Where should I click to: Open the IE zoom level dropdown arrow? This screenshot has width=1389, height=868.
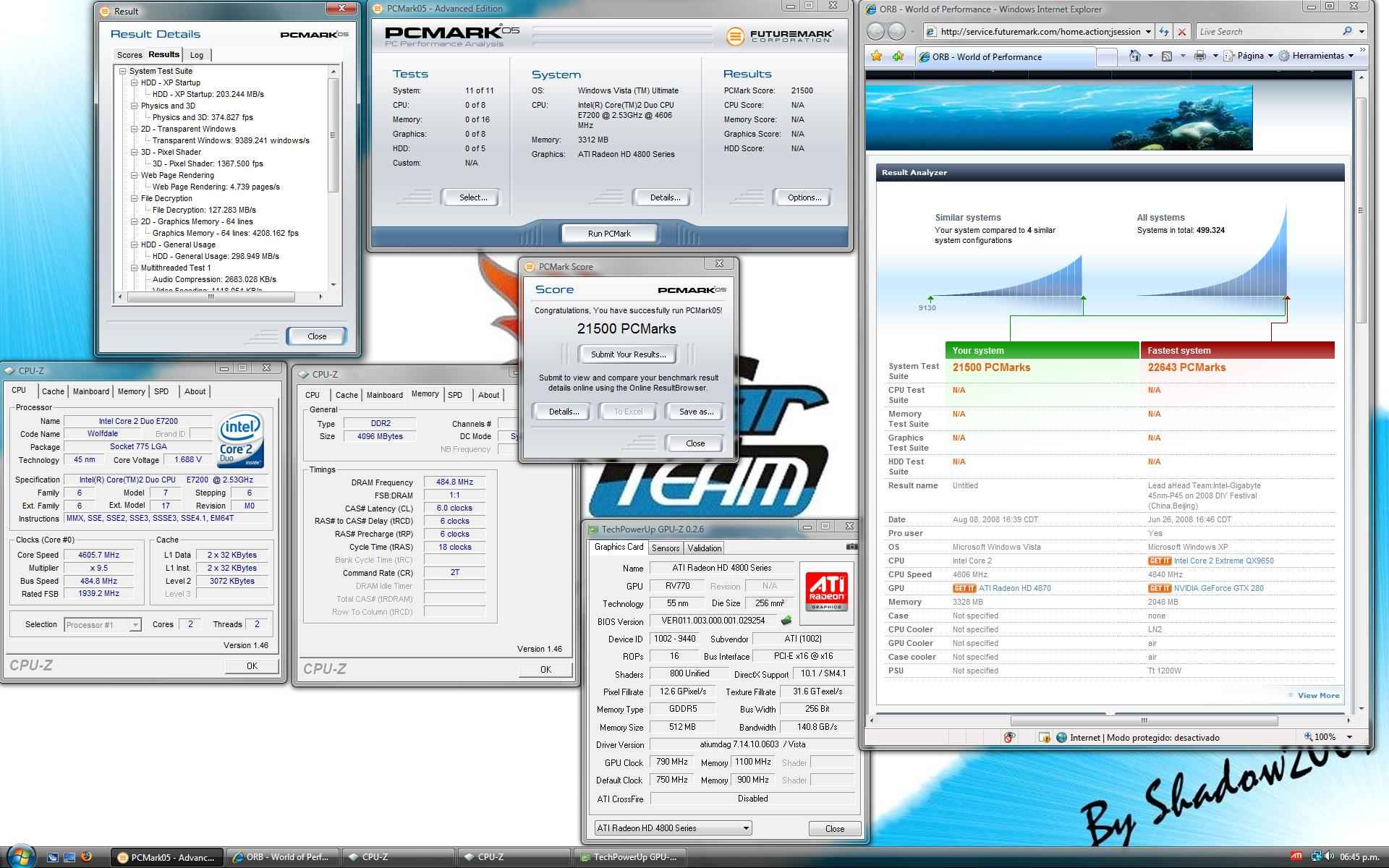tap(1348, 737)
